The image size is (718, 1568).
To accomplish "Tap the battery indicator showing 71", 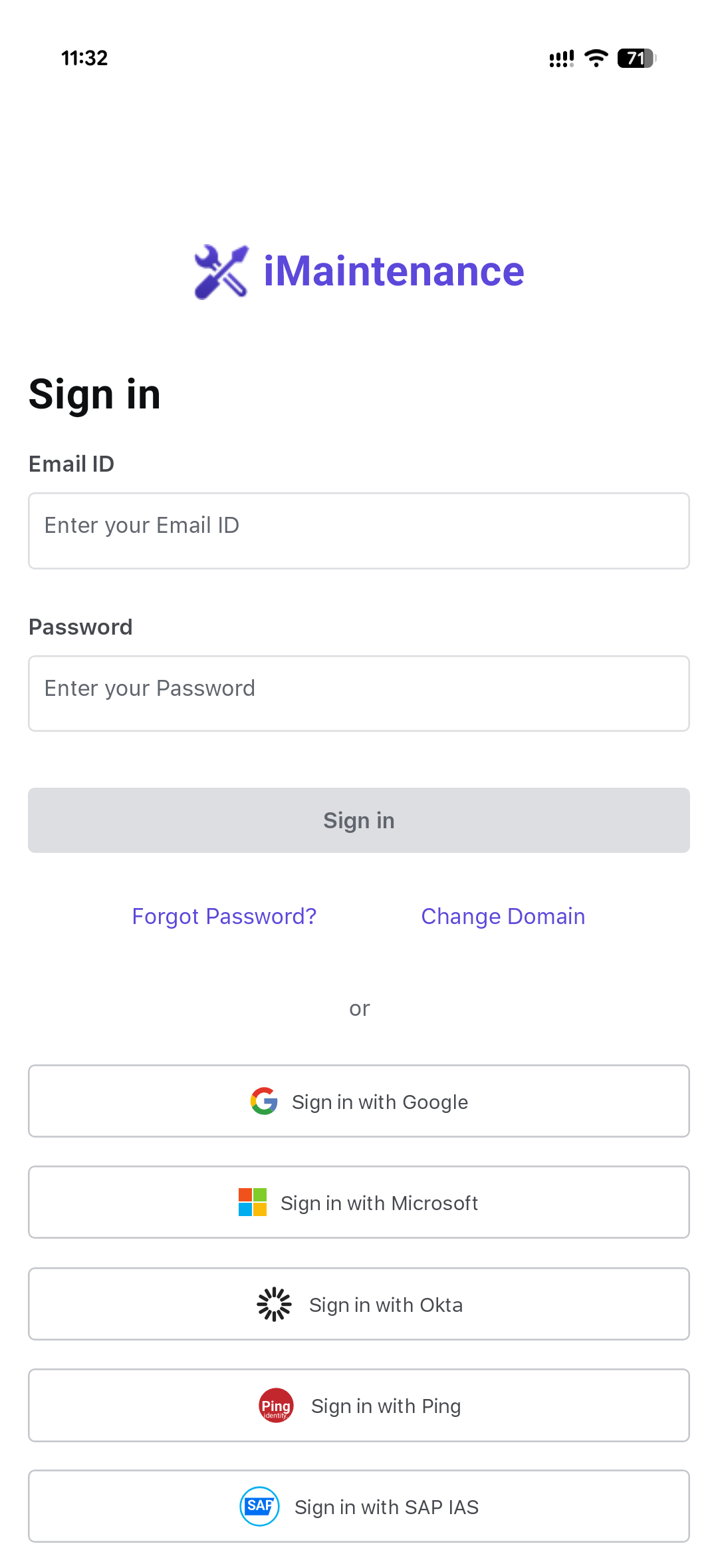I will [636, 59].
